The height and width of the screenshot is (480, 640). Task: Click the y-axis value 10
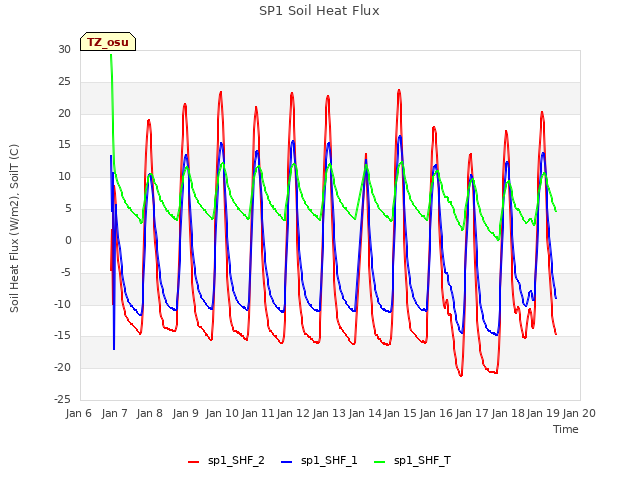pos(64,177)
